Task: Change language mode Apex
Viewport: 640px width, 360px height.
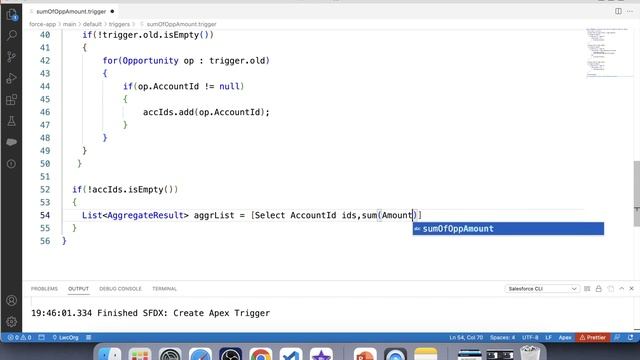Action: pyautogui.click(x=565, y=338)
